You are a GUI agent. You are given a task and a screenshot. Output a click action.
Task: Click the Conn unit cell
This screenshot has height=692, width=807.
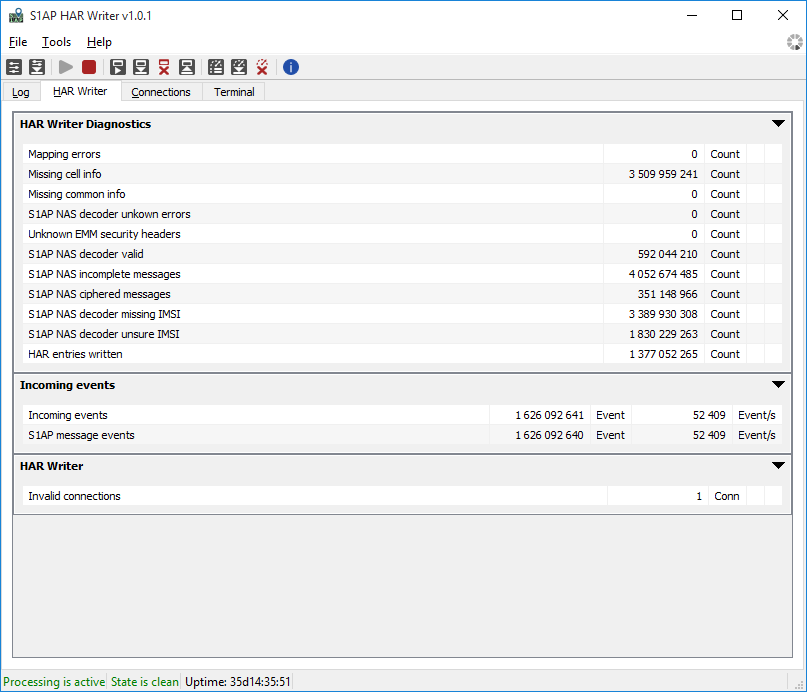tap(727, 496)
